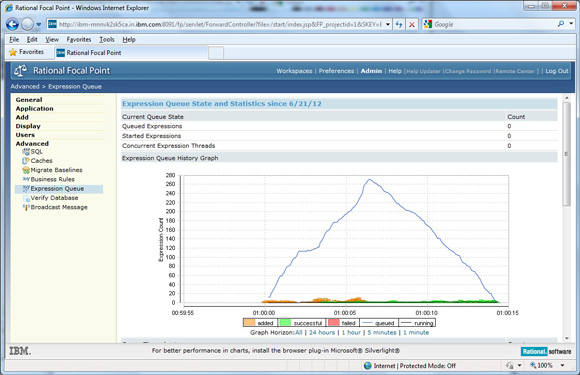This screenshot has width=580, height=375.
Task: Click the Caches icon in sidebar
Action: pos(26,161)
